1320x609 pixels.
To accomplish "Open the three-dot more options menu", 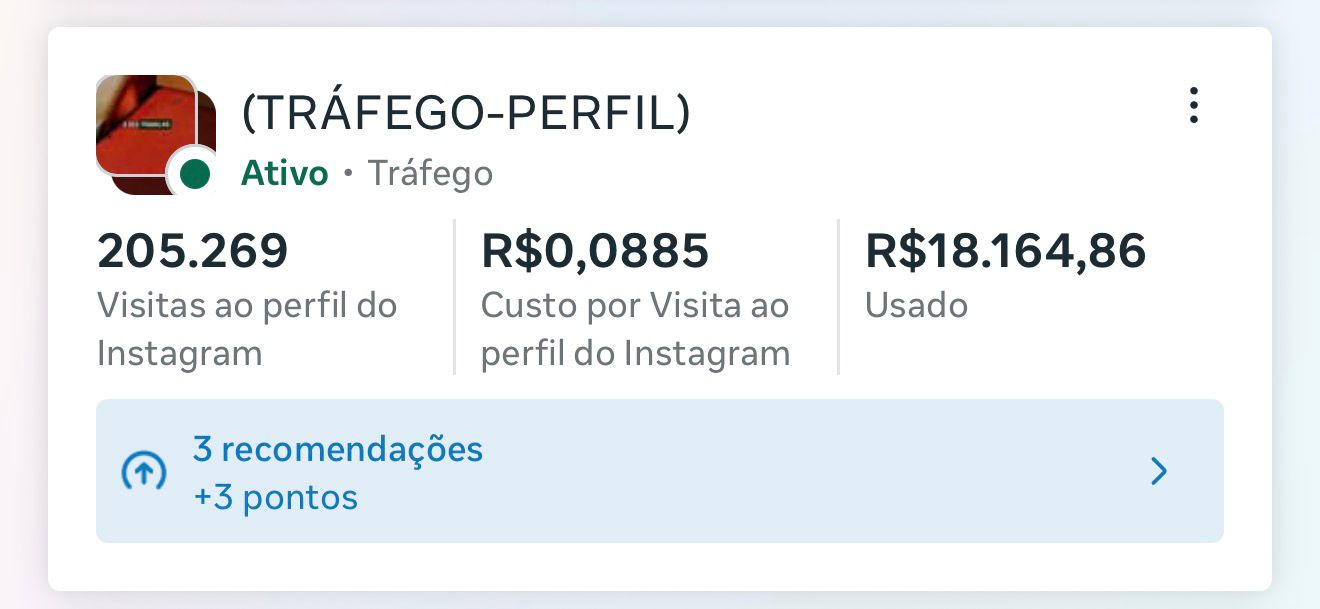I will [x=1193, y=106].
